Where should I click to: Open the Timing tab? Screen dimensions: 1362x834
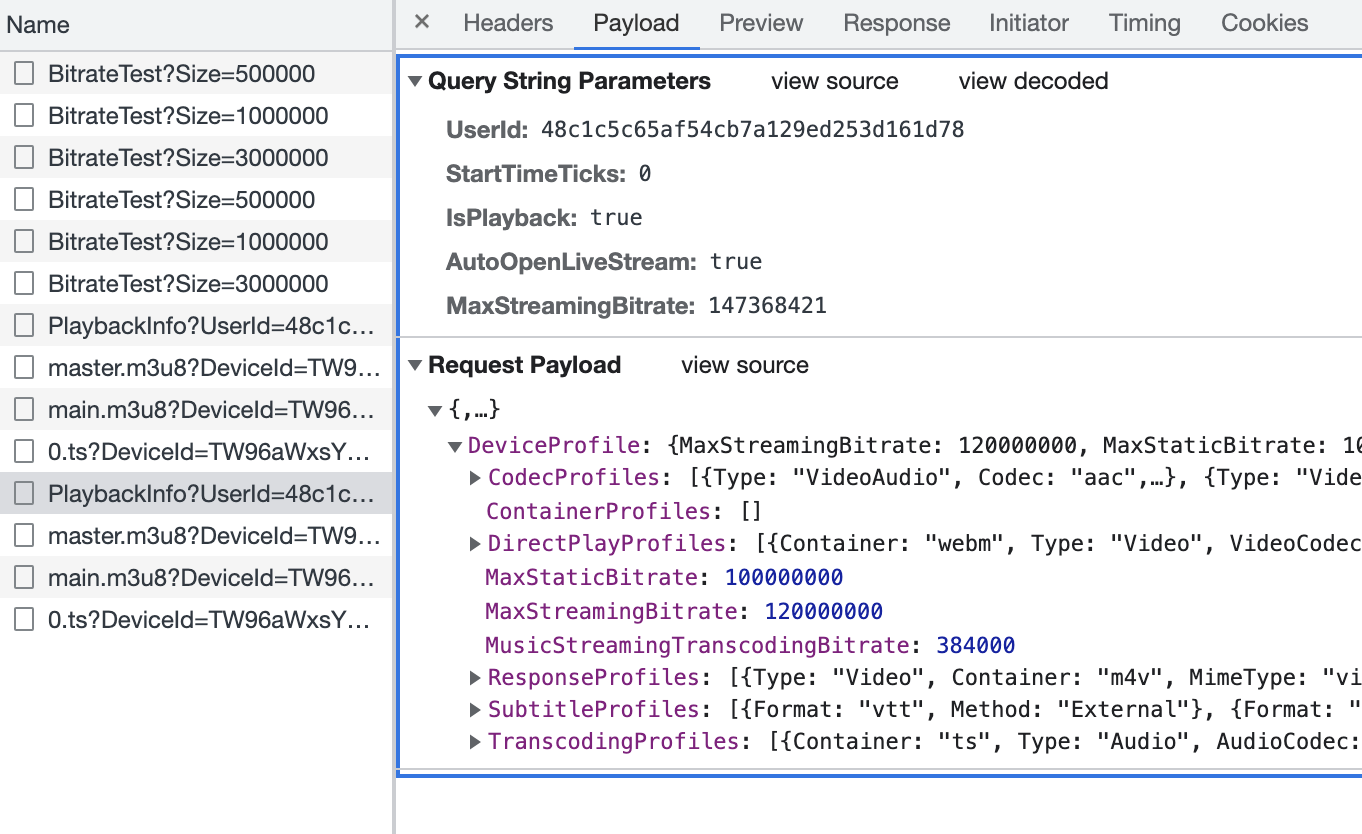click(x=1144, y=22)
